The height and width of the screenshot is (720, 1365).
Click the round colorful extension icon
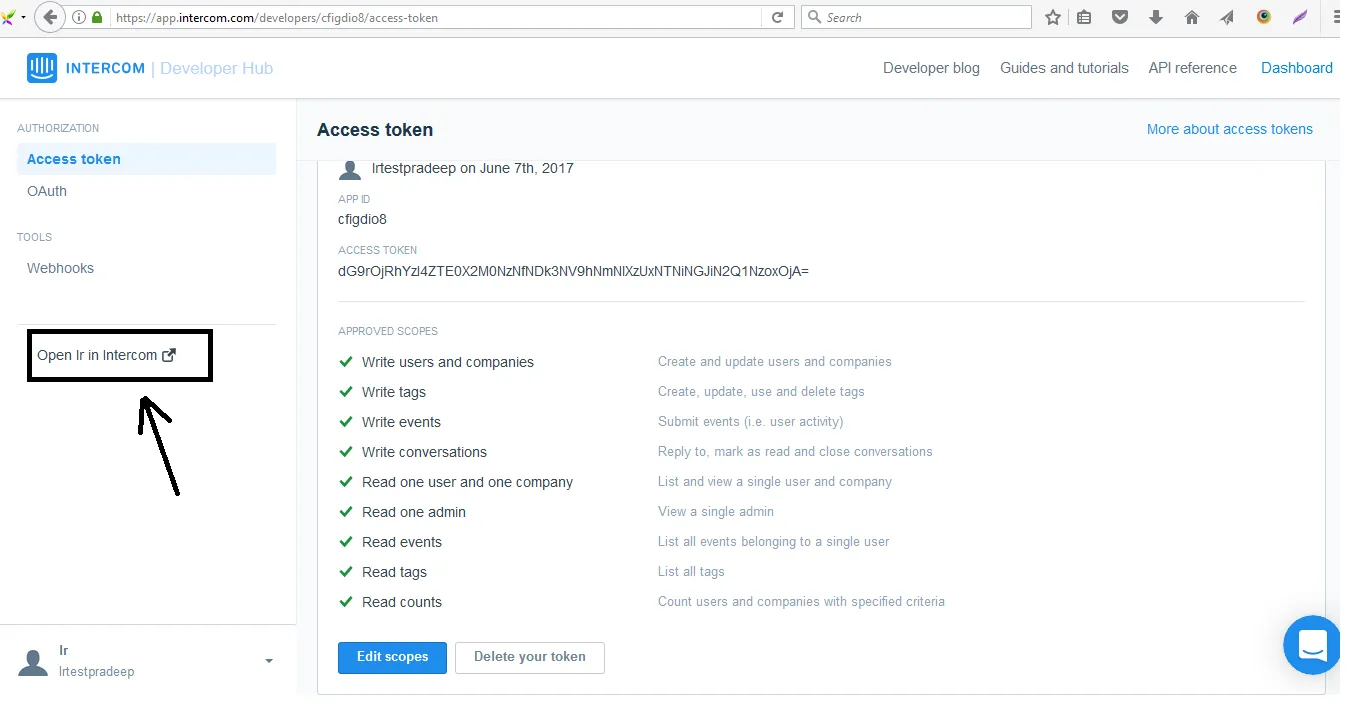(1264, 17)
